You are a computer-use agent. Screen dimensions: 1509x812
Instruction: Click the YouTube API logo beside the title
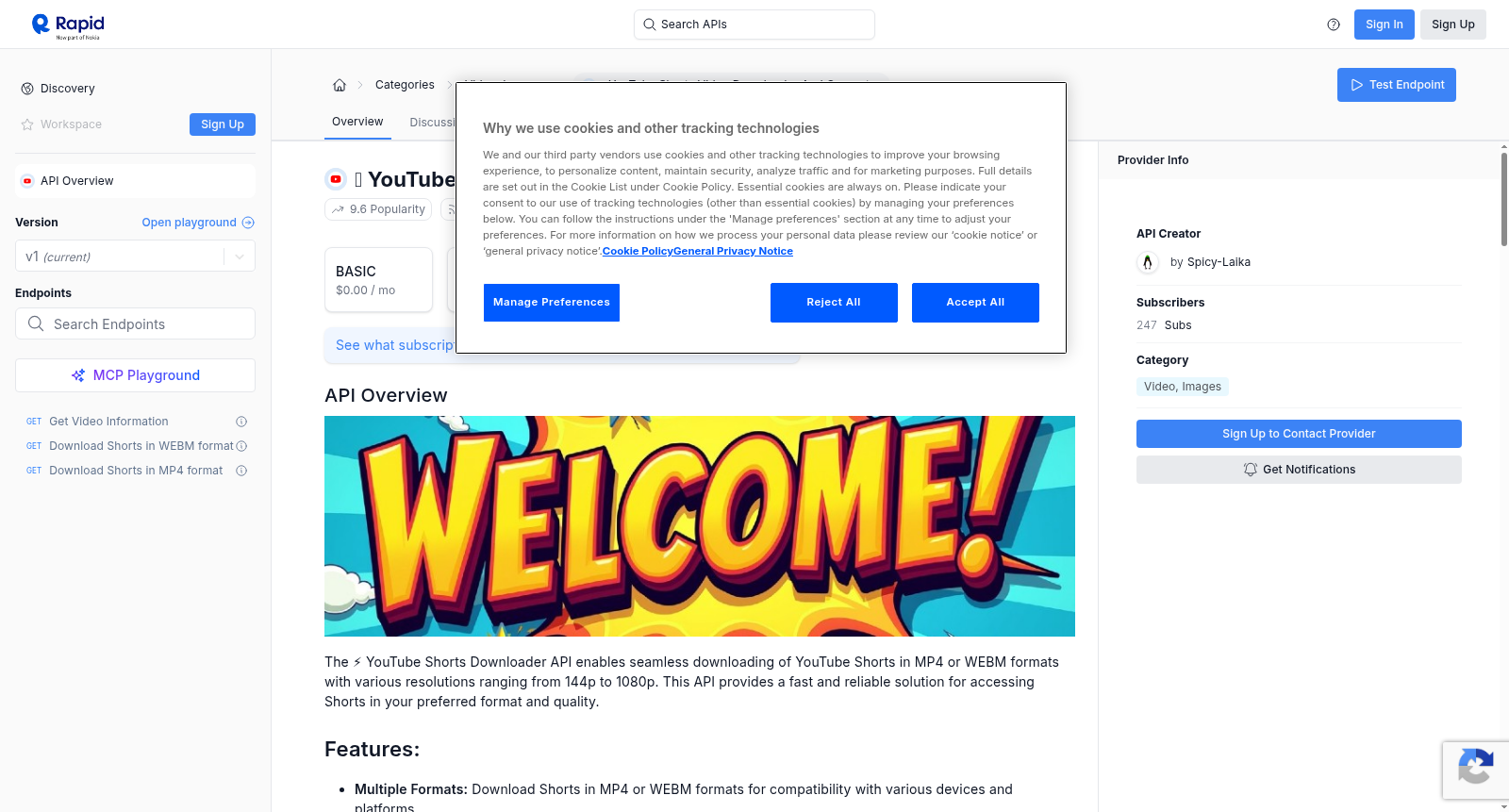click(336, 179)
